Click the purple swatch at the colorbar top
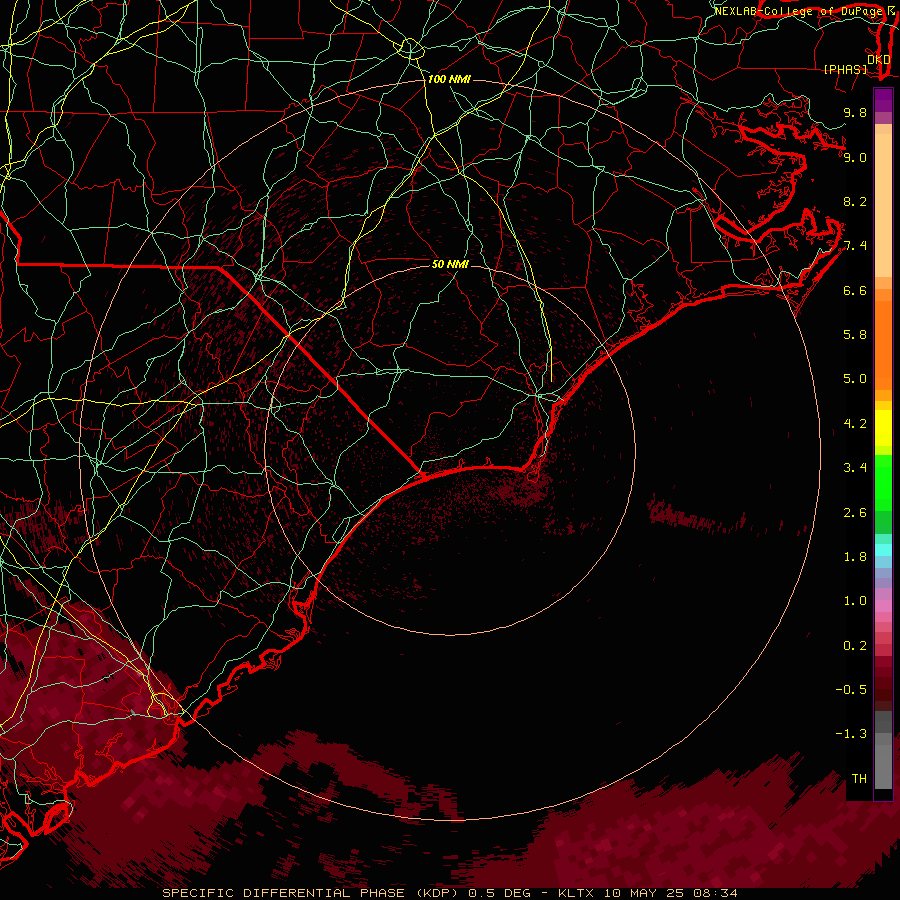This screenshot has width=900, height=900. [x=883, y=100]
